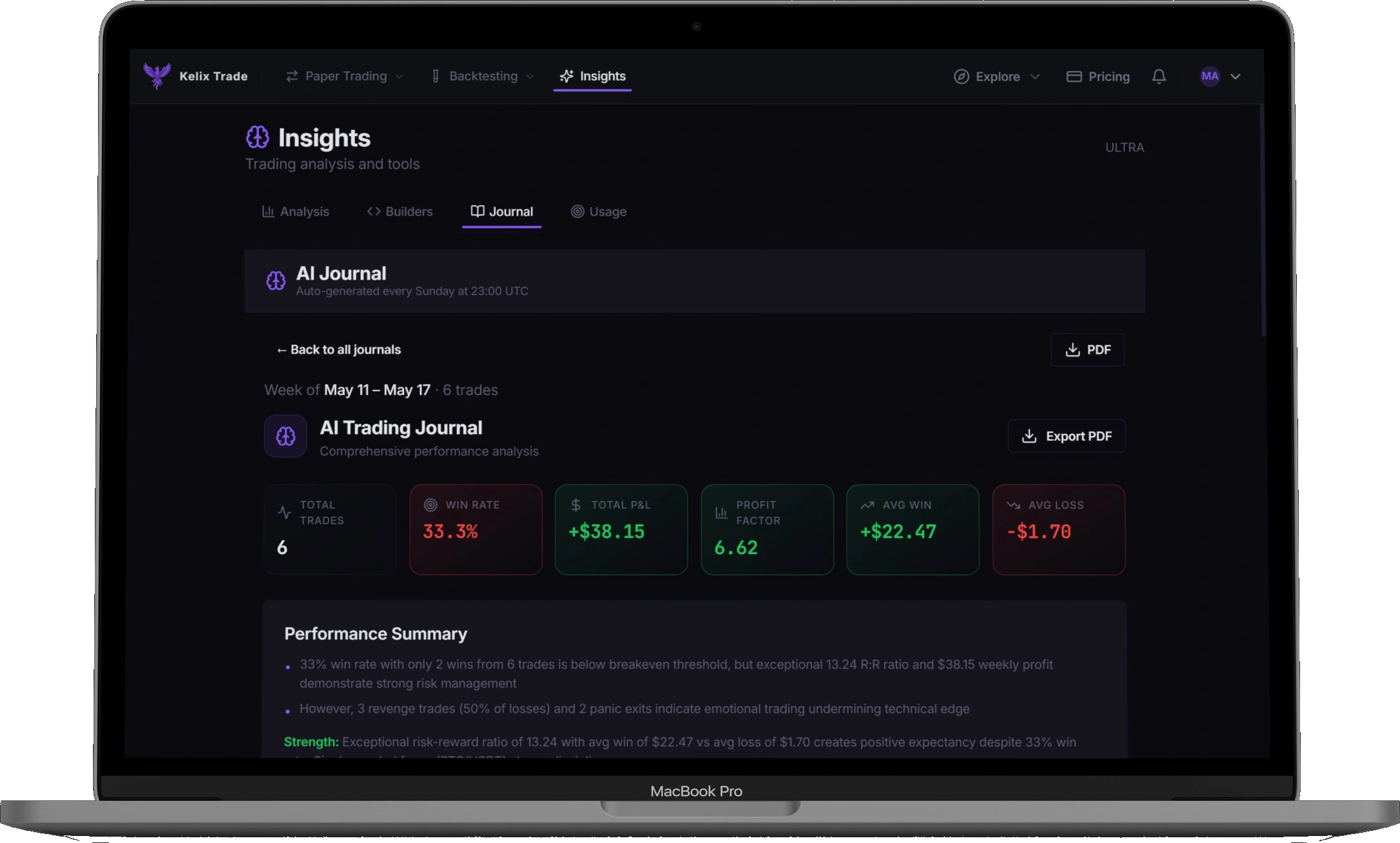Click the Total P&L +$38.15 value
1400x843 pixels.
click(x=606, y=531)
